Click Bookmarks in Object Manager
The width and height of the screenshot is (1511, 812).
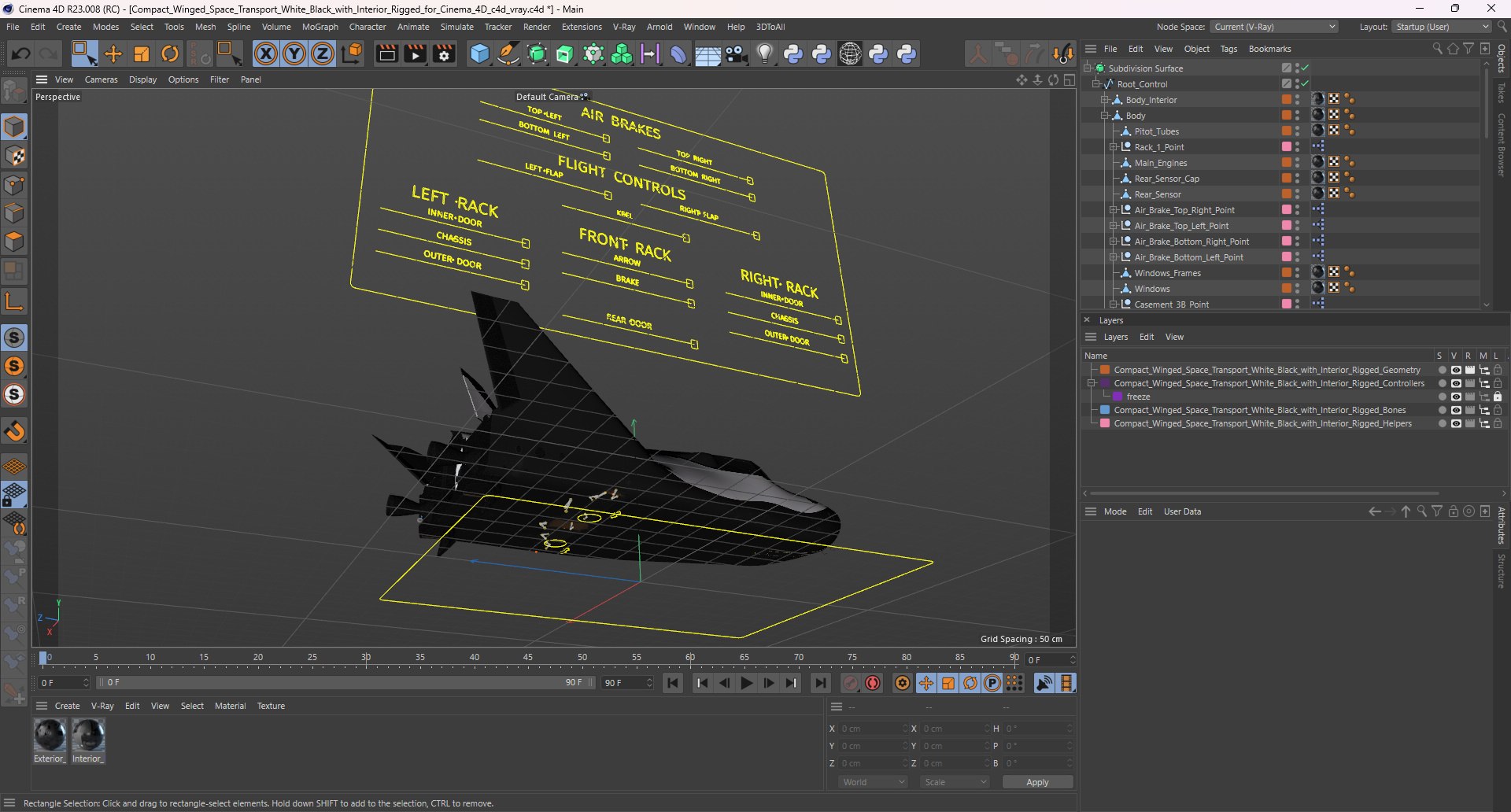[x=1269, y=49]
